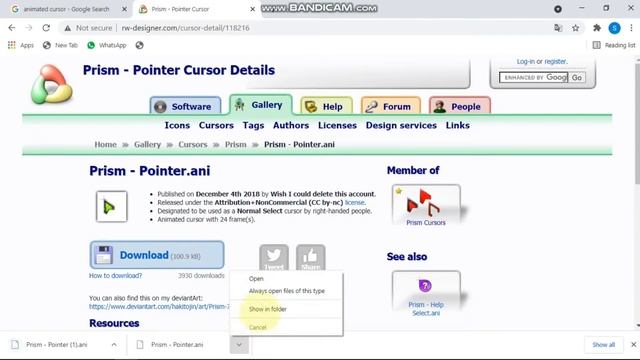Focus the Google enhanced search field
The width and height of the screenshot is (640, 360).
pos(533,78)
